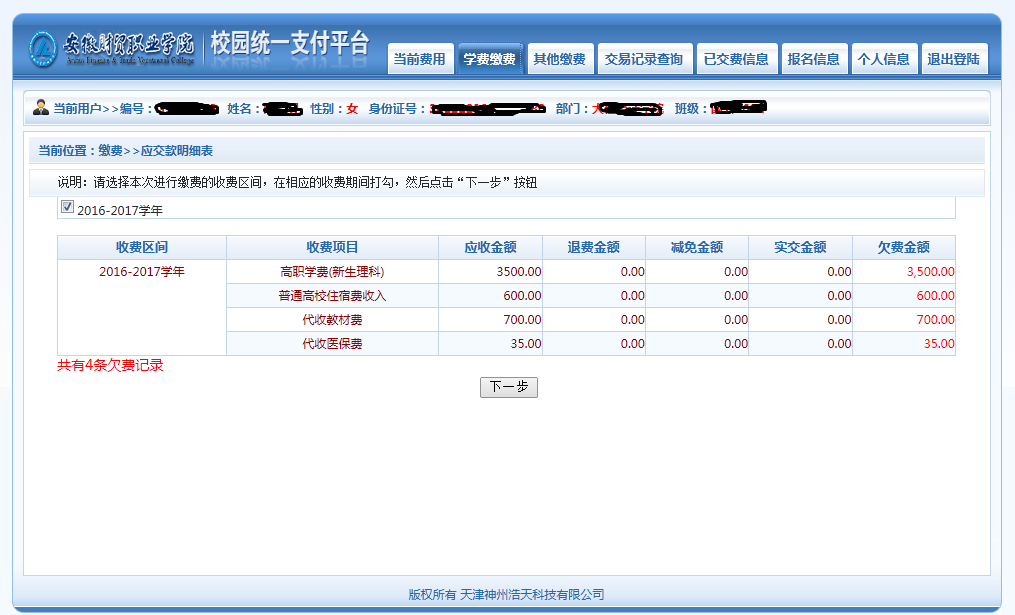
Task: Go to 交易记录查询 tab
Action: [x=644, y=59]
